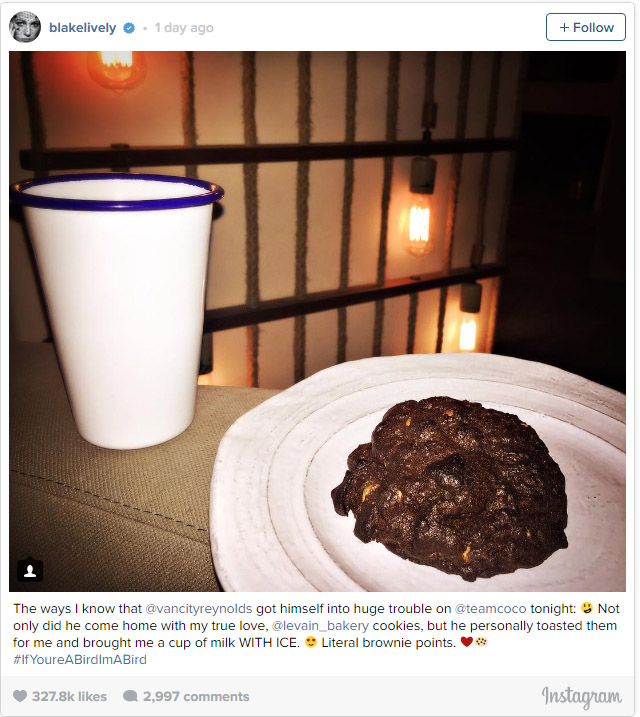Viewport: 640px width, 717px height.
Task: Open the @teamcoco mention
Action: click(491, 609)
